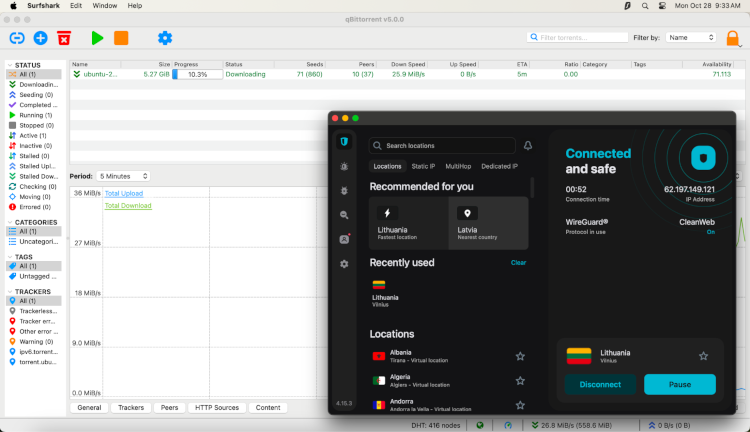Switch to Dedicated IP tab
Image resolution: width=750 pixels, height=432 pixels.
pos(499,166)
